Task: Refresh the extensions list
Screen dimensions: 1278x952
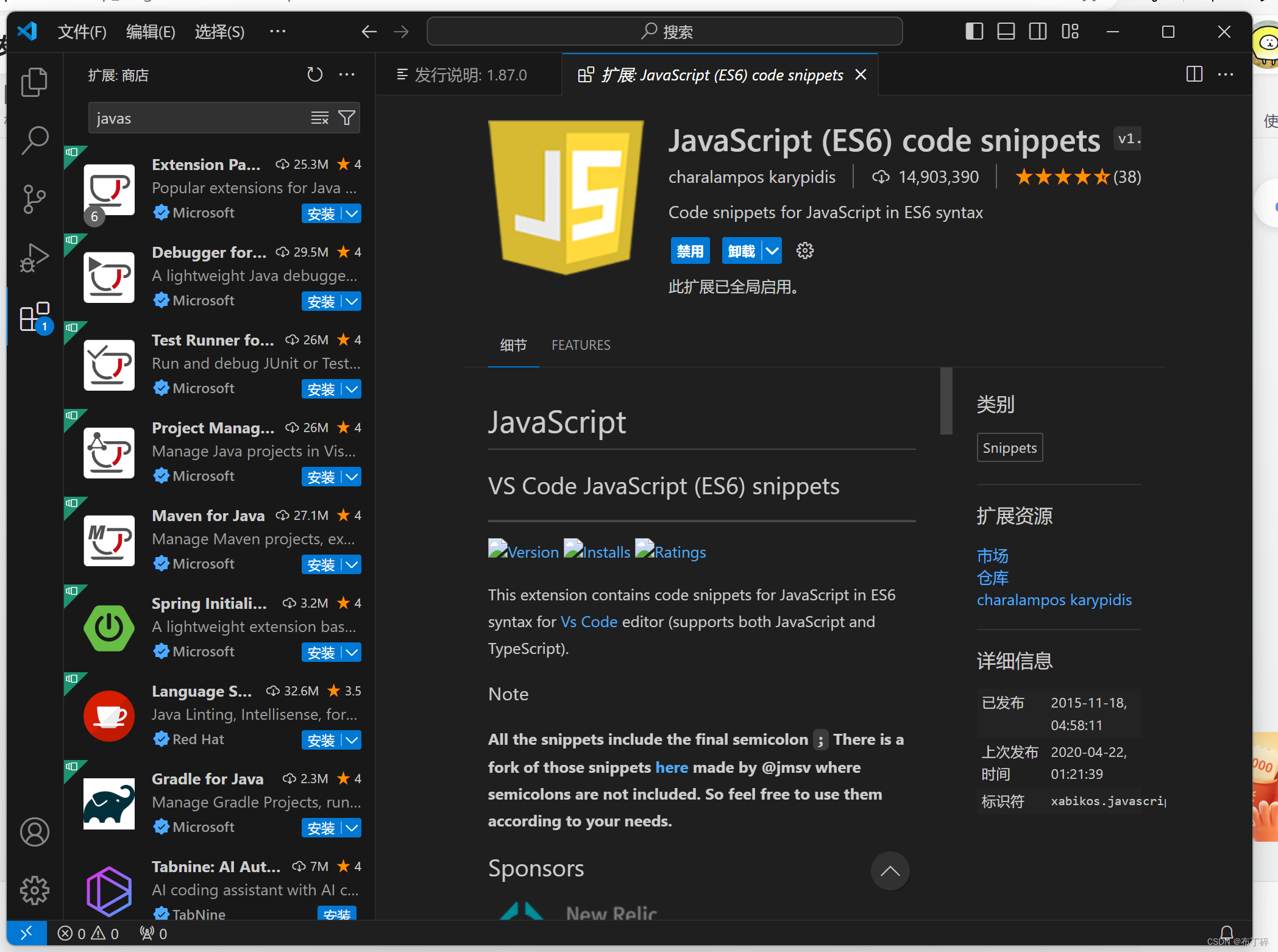Action: pos(314,74)
